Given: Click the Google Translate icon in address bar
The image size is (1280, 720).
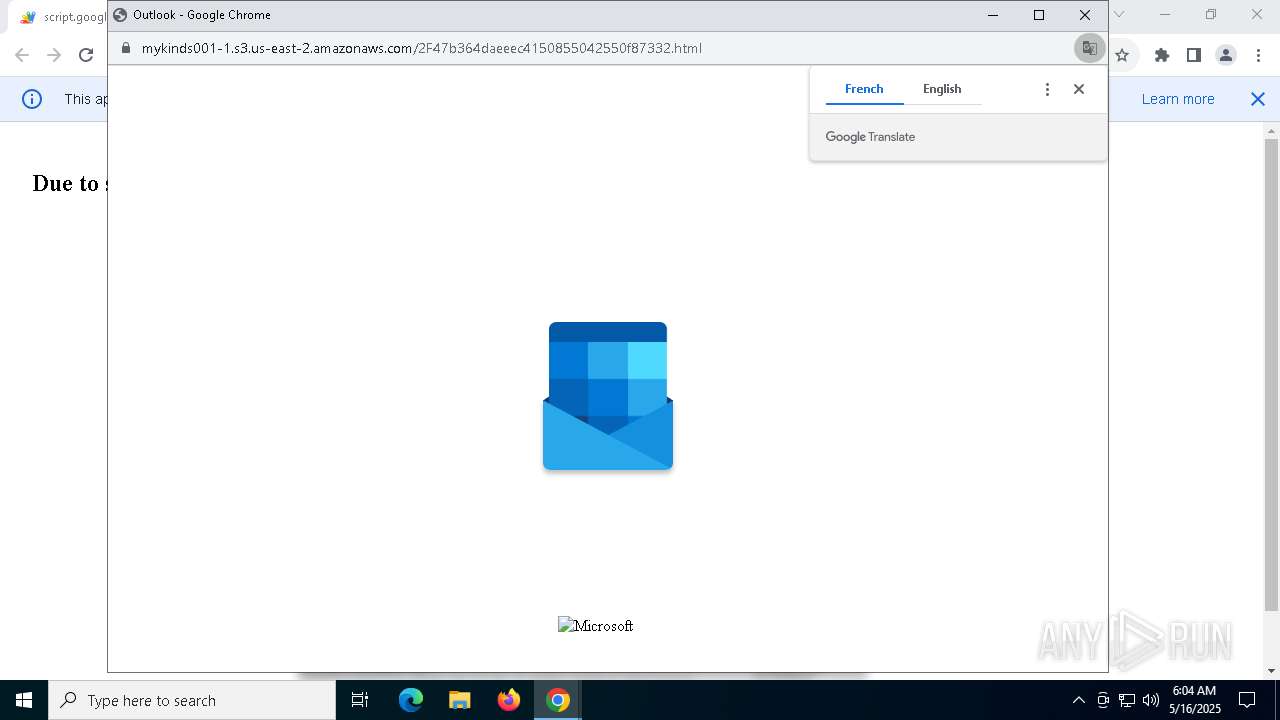Looking at the screenshot, I should pyautogui.click(x=1089, y=48).
